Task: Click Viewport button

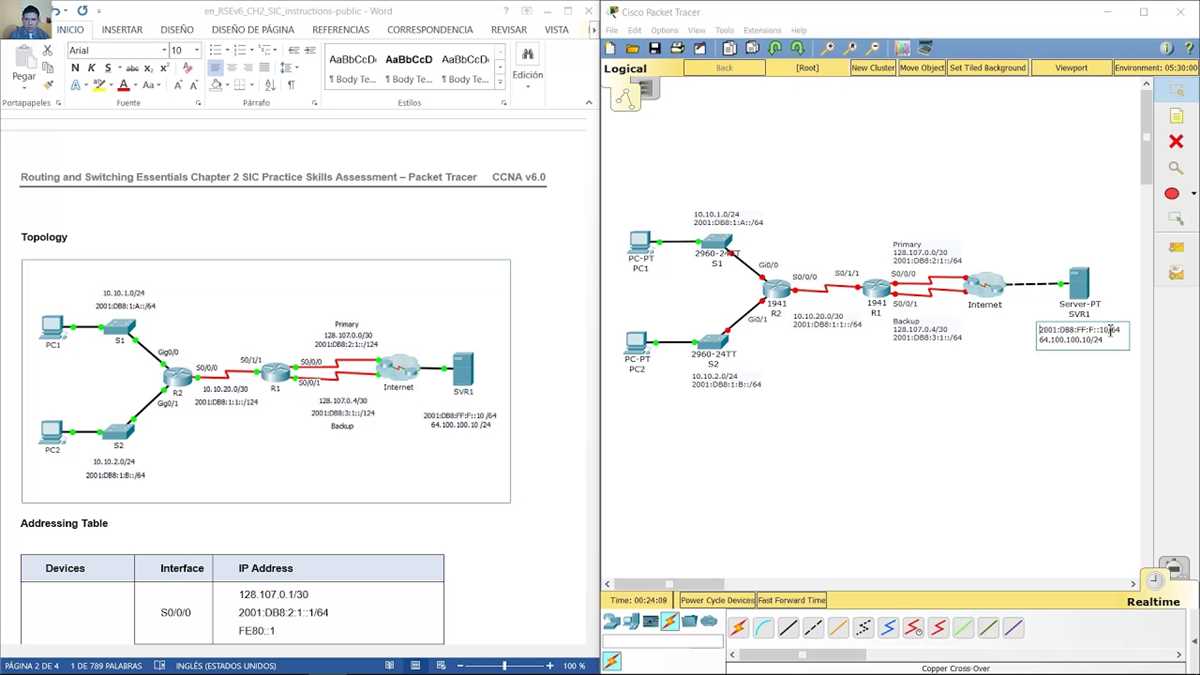Action: pos(1072,68)
